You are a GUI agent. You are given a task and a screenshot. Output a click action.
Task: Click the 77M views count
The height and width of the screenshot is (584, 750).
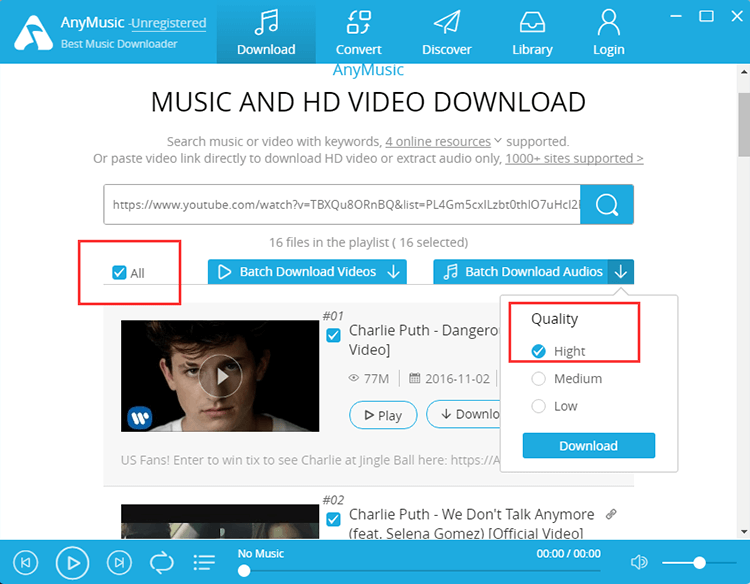pos(376,379)
